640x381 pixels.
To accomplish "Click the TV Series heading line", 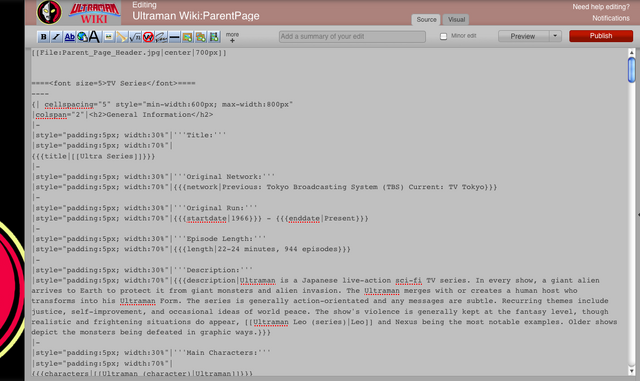I will [x=113, y=83].
